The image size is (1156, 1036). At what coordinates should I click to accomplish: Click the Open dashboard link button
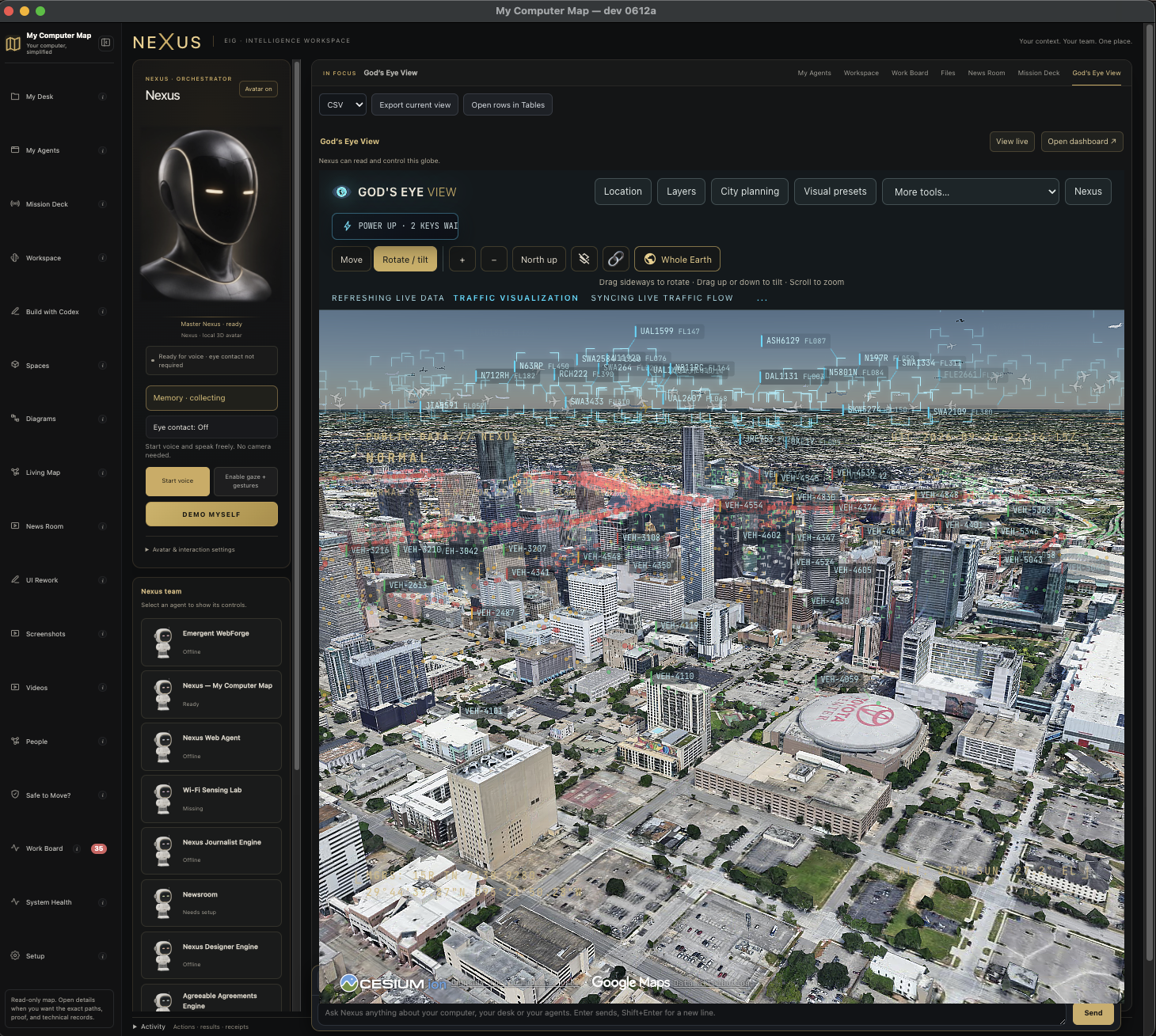coord(1082,142)
